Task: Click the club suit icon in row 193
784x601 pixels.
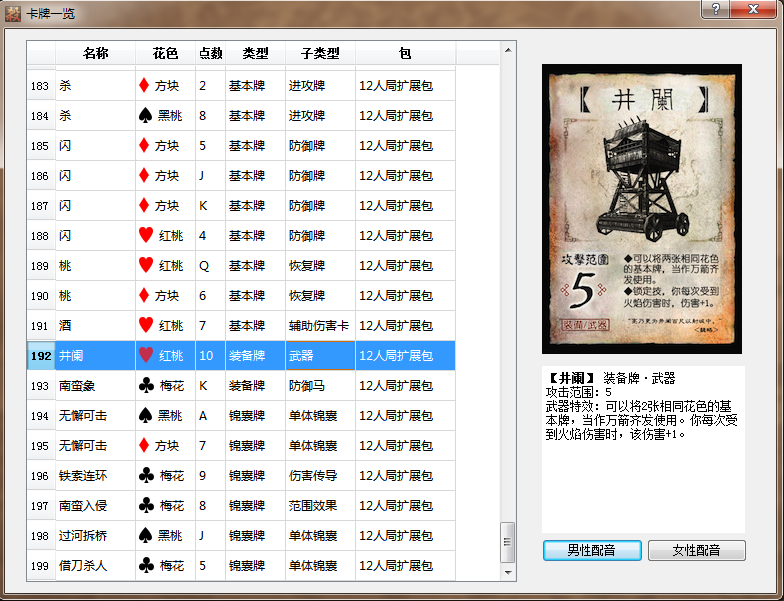Action: pos(146,386)
